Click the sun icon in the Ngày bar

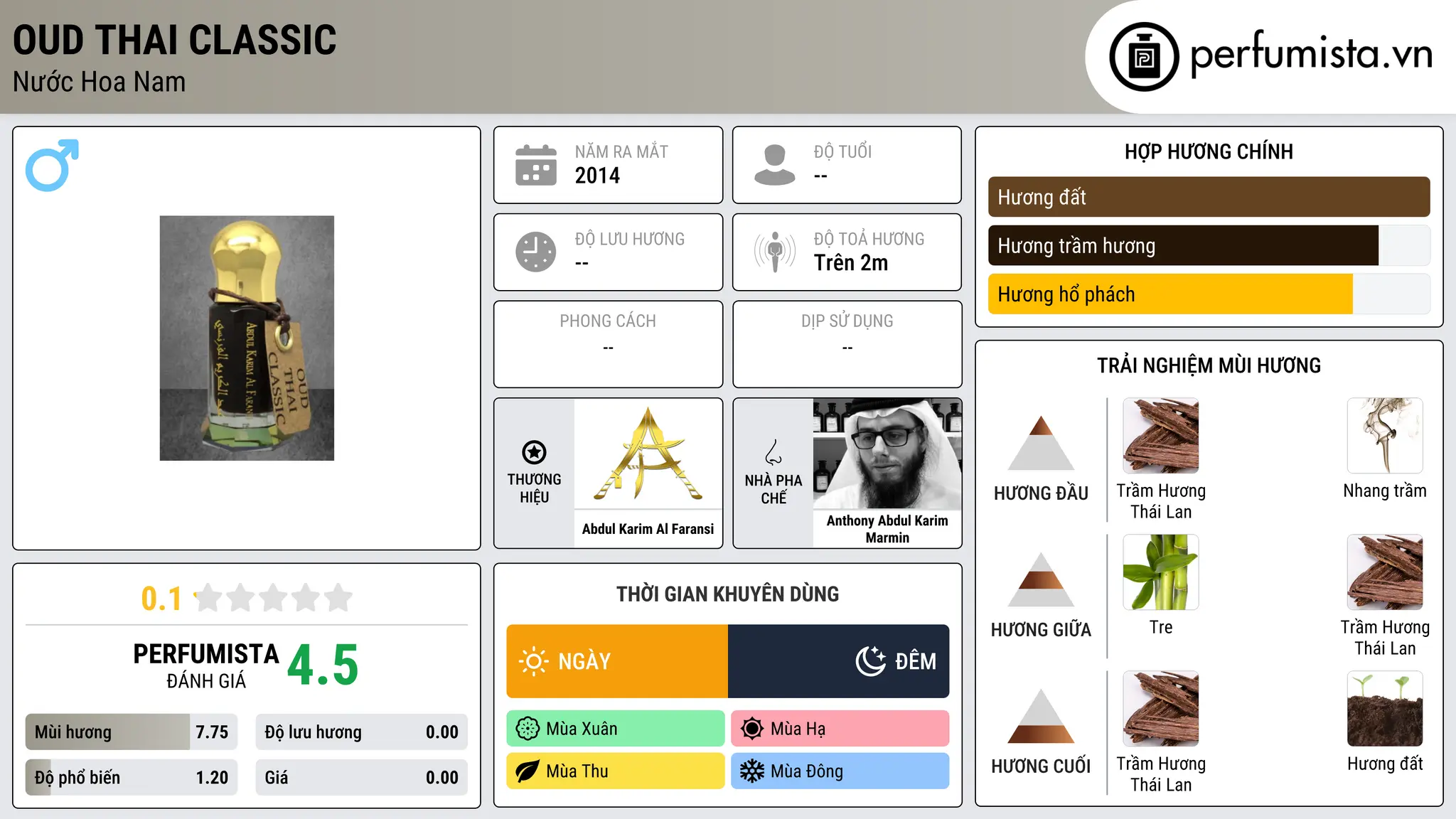click(533, 661)
